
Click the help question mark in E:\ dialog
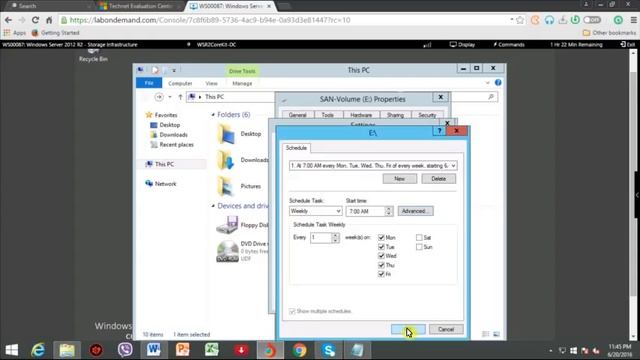[439, 131]
